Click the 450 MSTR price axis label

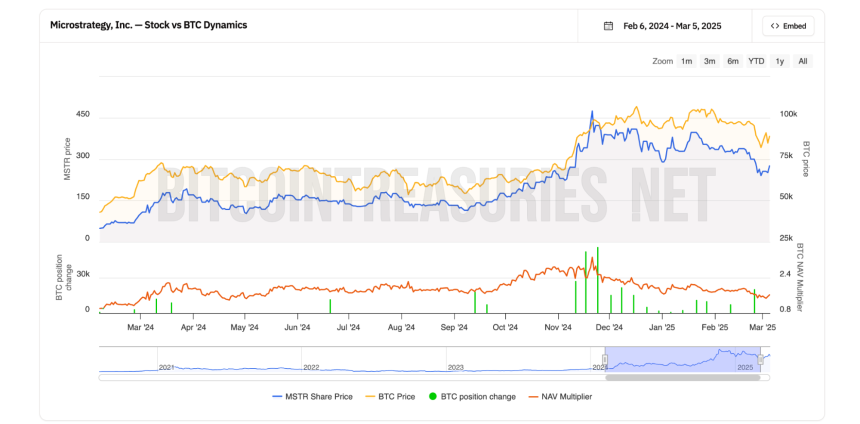tap(83, 115)
